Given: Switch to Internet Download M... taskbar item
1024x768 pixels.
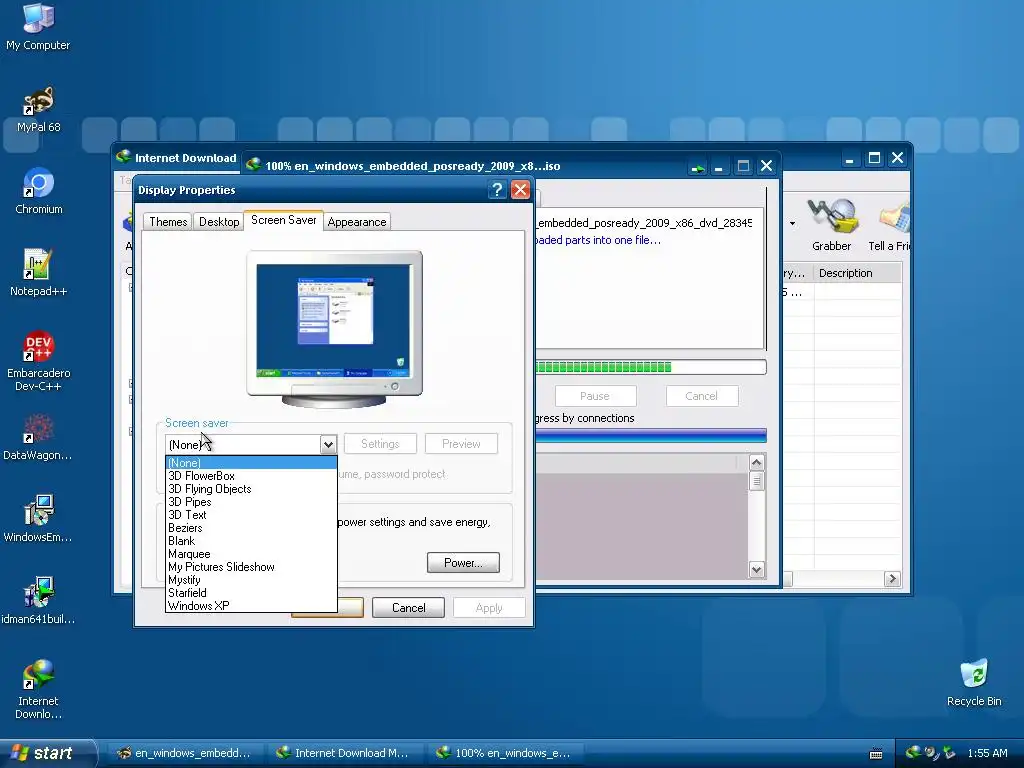Looking at the screenshot, I should click(343, 753).
